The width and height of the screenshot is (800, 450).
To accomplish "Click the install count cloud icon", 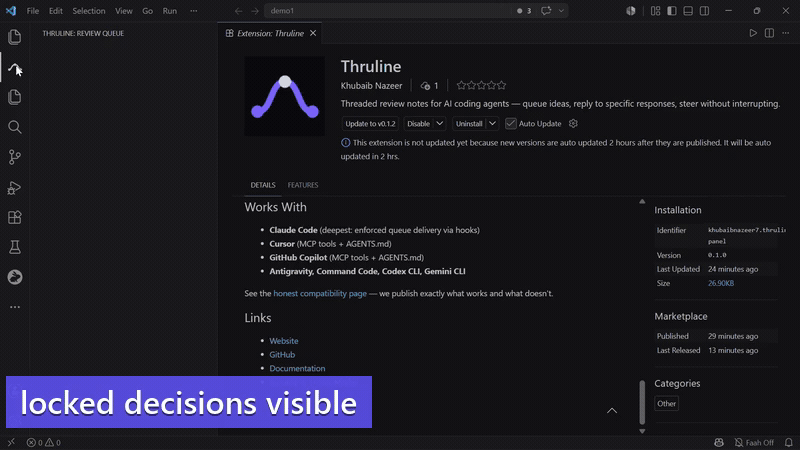I will point(425,86).
